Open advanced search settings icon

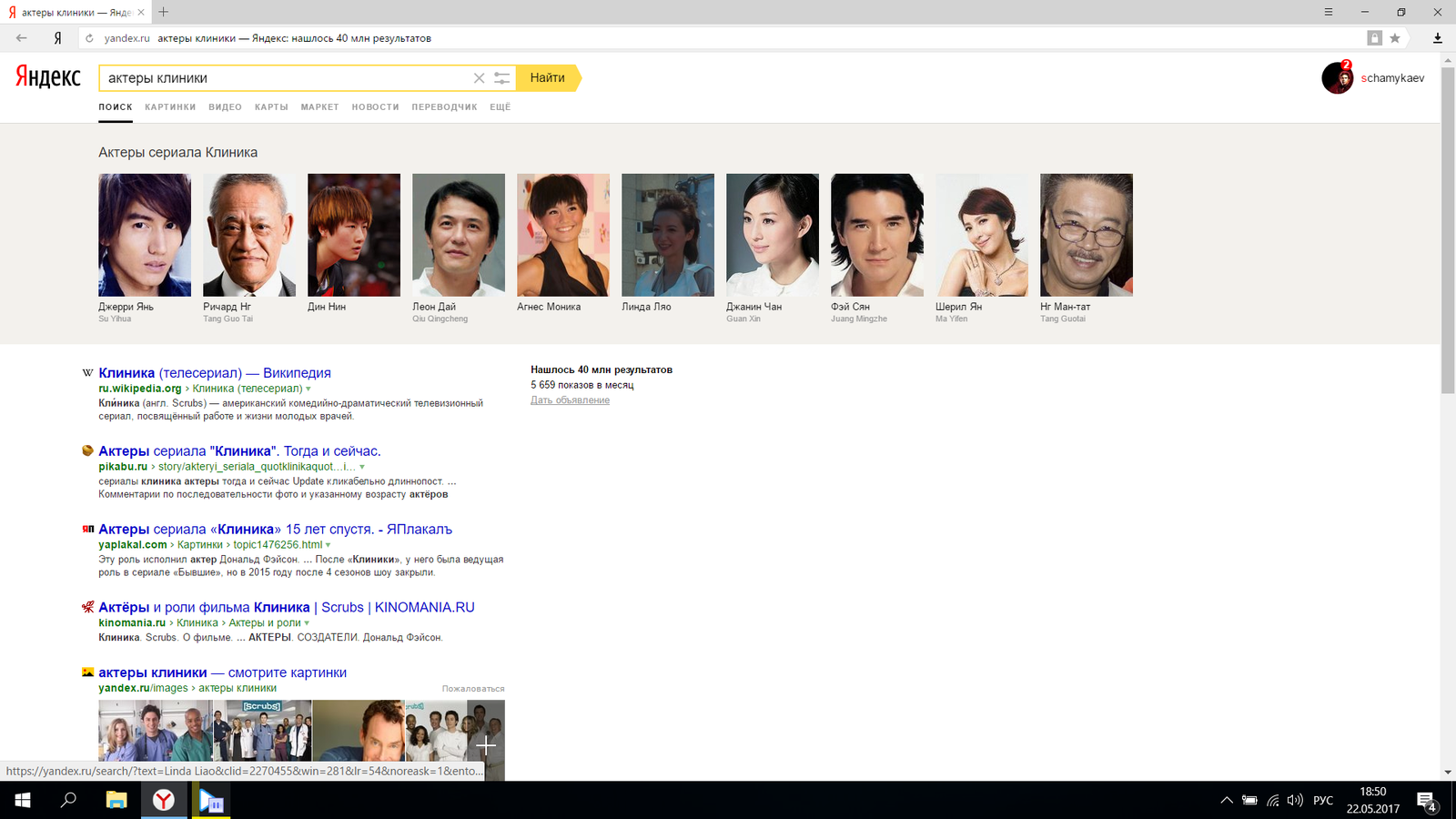[x=501, y=78]
